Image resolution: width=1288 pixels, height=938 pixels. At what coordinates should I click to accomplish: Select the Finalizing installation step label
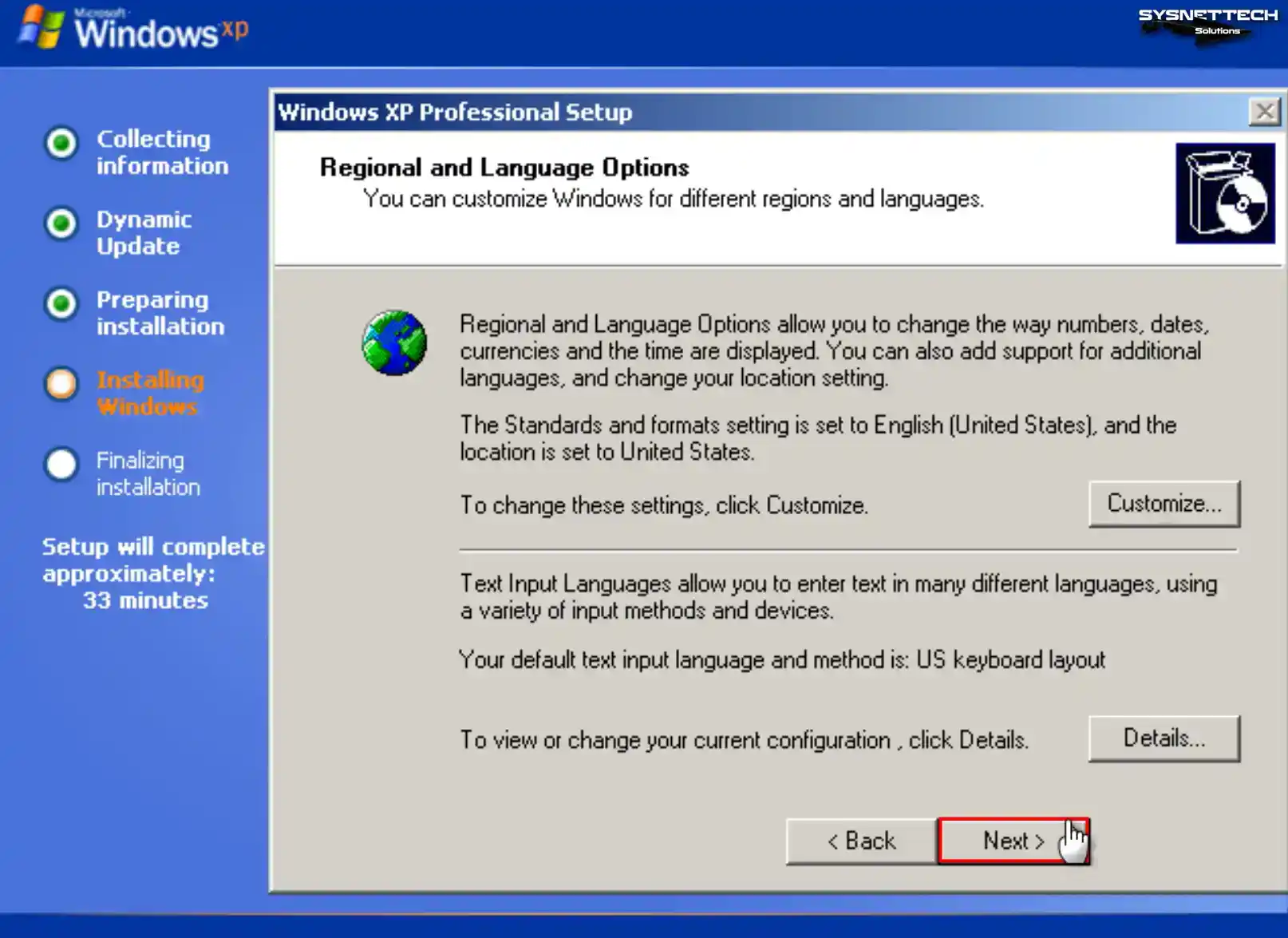(148, 473)
